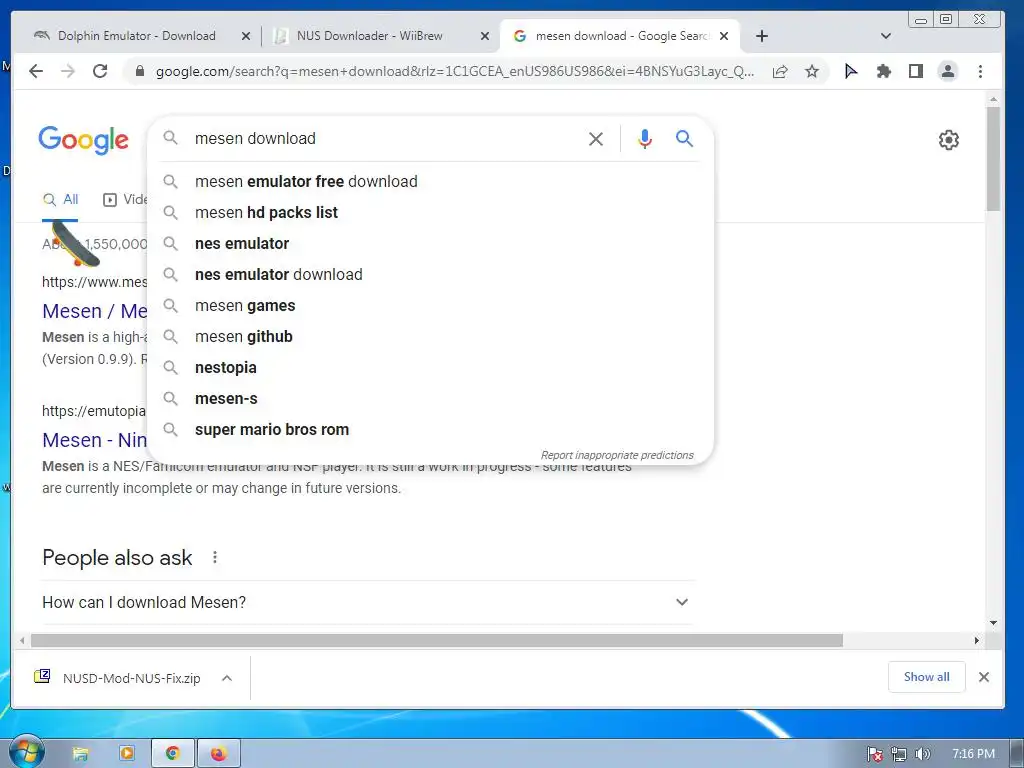Open the volume tray icon
Viewport: 1024px width, 768px height.
[x=922, y=754]
